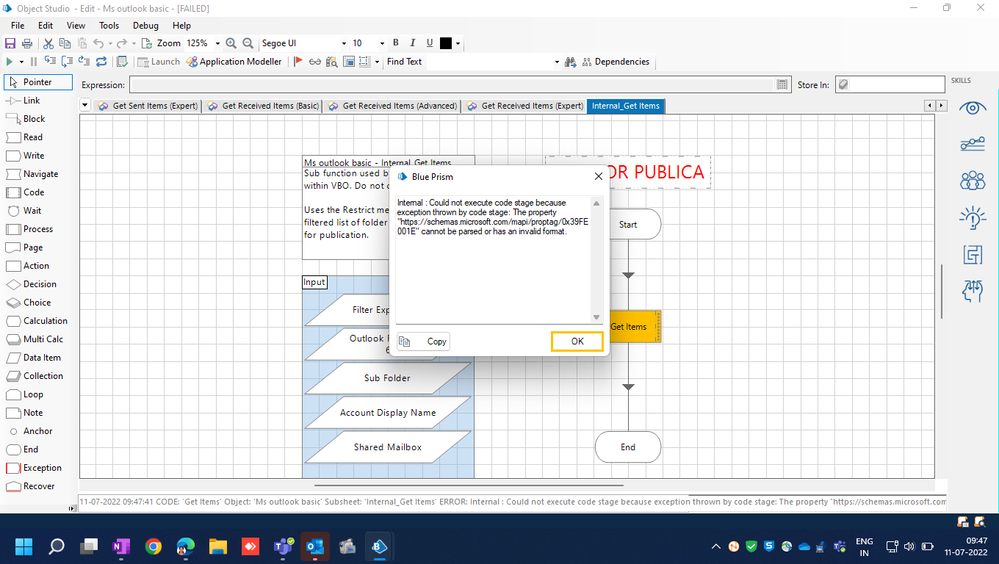Click OK in the Blue Prism dialog
Image resolution: width=999 pixels, height=564 pixels.
[x=577, y=341]
